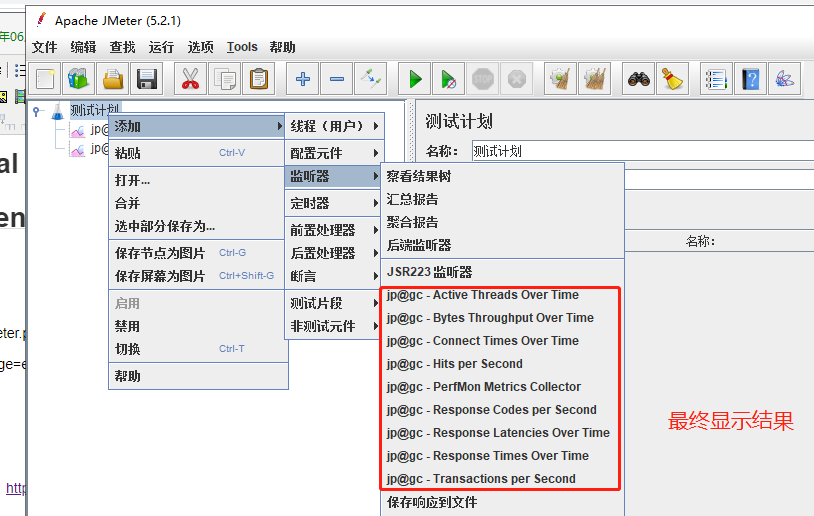Choose 粘贴 from the context menu
Image resolution: width=814 pixels, height=516 pixels.
198,153
